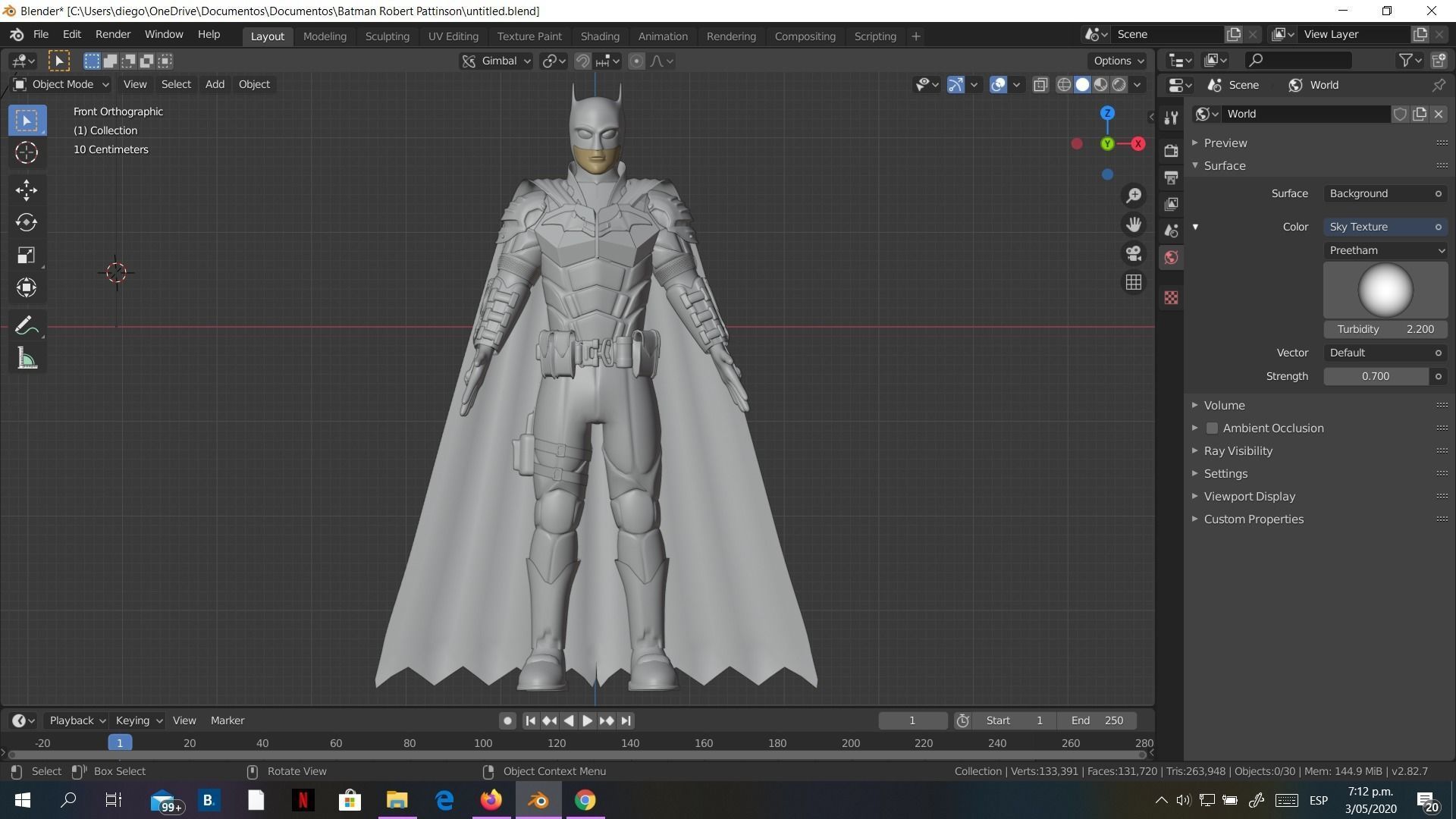
Task: Switch to material preview shading
Action: [x=1100, y=85]
